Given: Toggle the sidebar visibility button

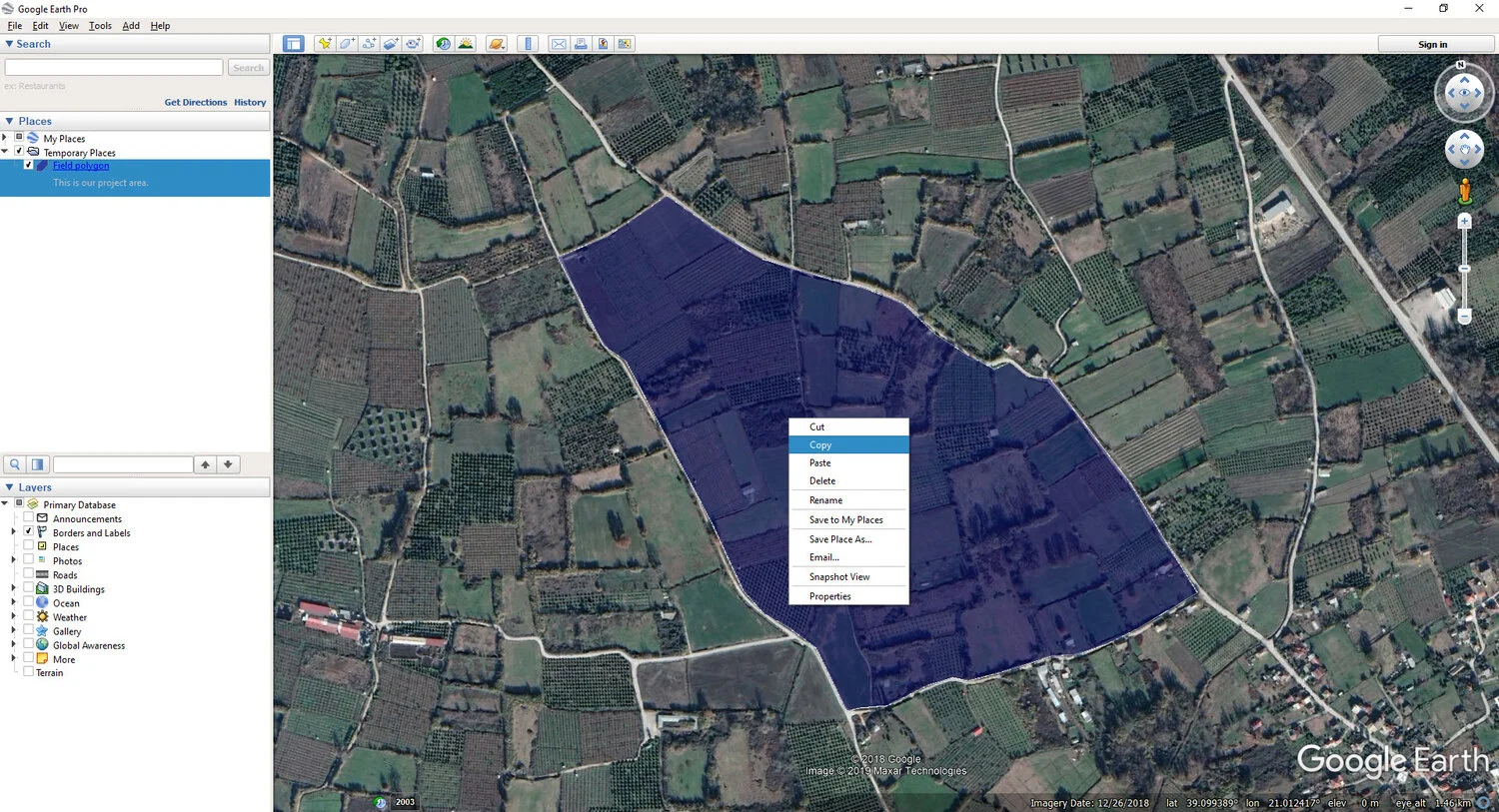Looking at the screenshot, I should 293,44.
